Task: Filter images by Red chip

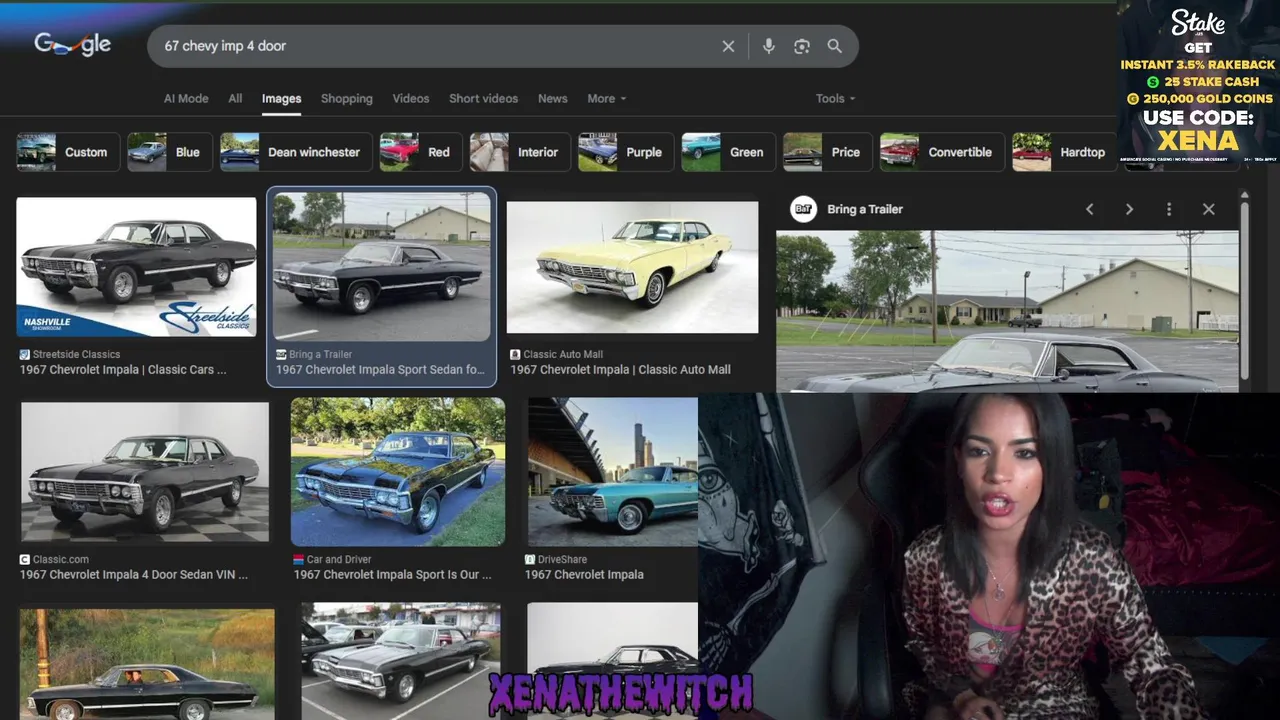Action: pyautogui.click(x=421, y=152)
